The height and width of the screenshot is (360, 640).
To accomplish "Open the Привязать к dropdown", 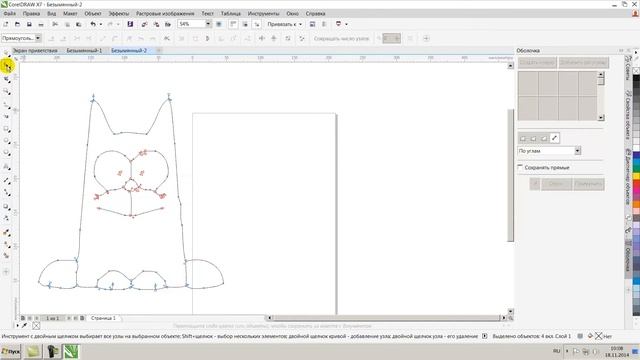I will point(284,24).
